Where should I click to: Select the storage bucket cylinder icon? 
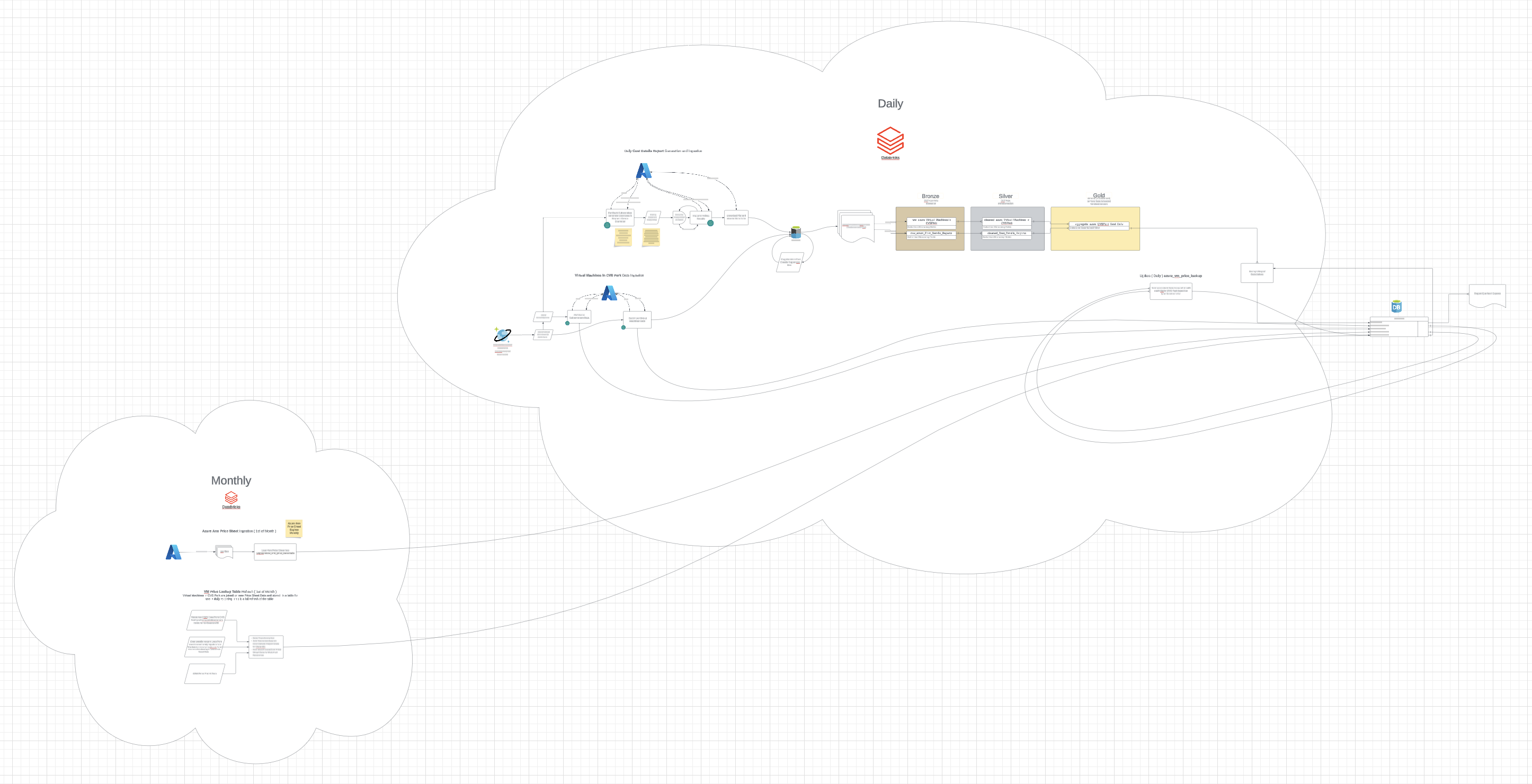[796, 233]
